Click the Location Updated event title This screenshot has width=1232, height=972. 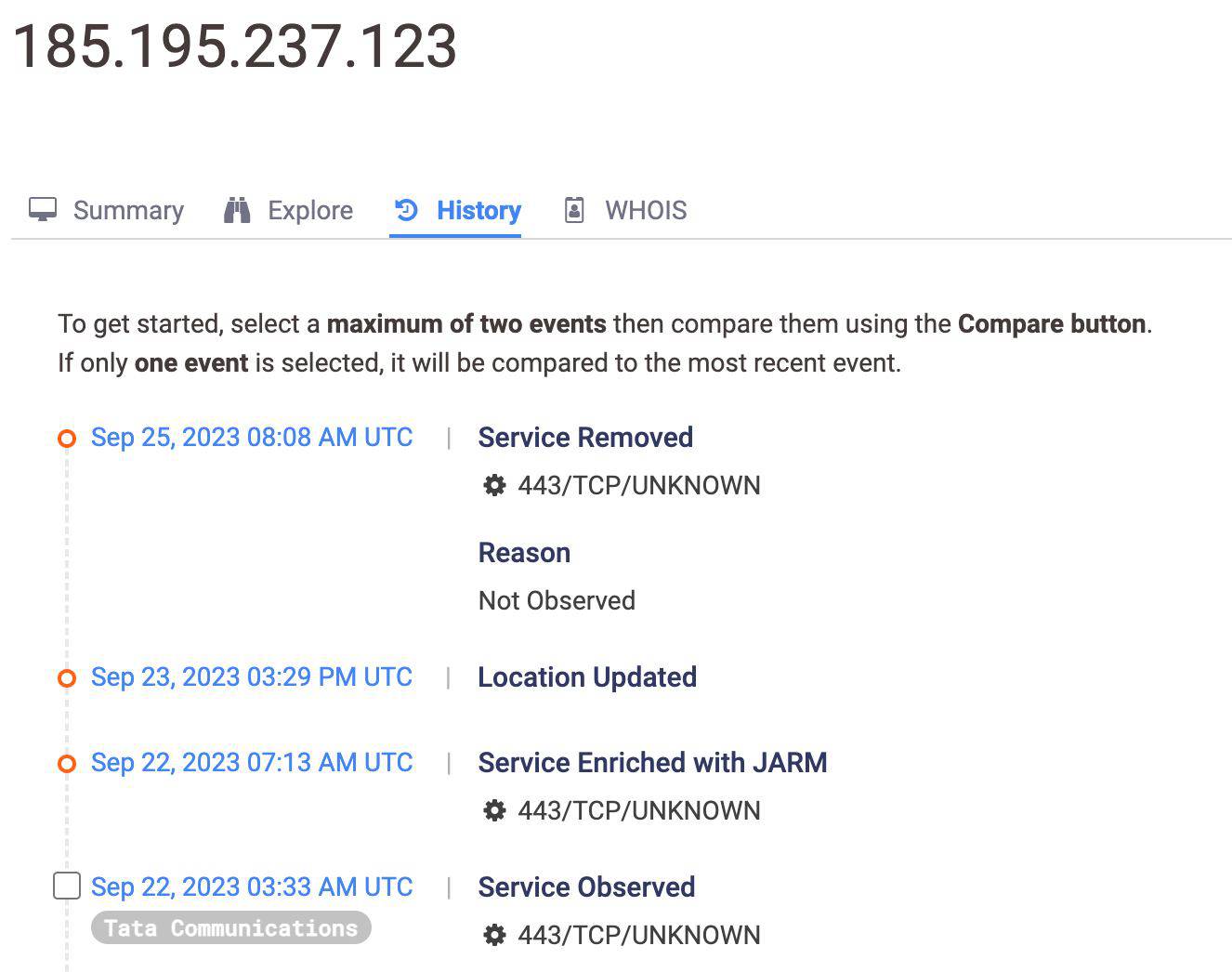(x=587, y=677)
